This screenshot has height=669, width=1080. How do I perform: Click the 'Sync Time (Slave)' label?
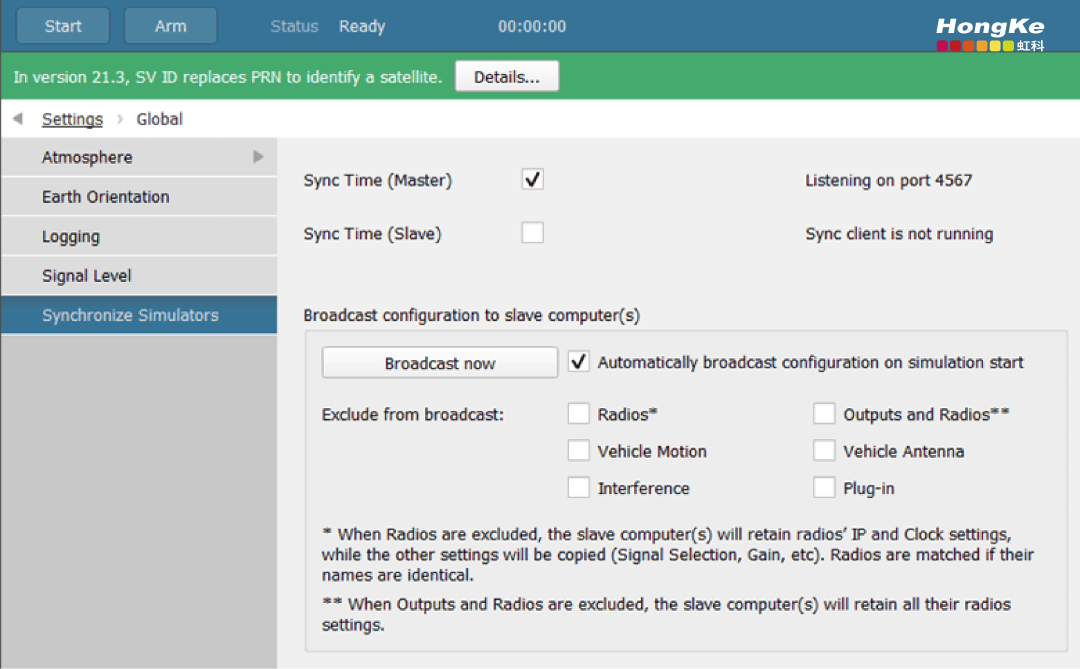point(372,234)
